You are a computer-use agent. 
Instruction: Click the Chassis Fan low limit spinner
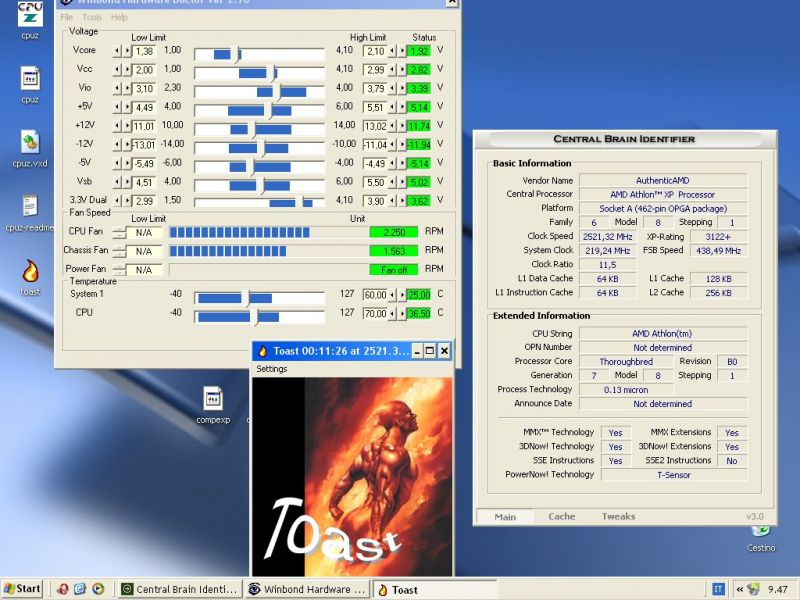(x=119, y=252)
